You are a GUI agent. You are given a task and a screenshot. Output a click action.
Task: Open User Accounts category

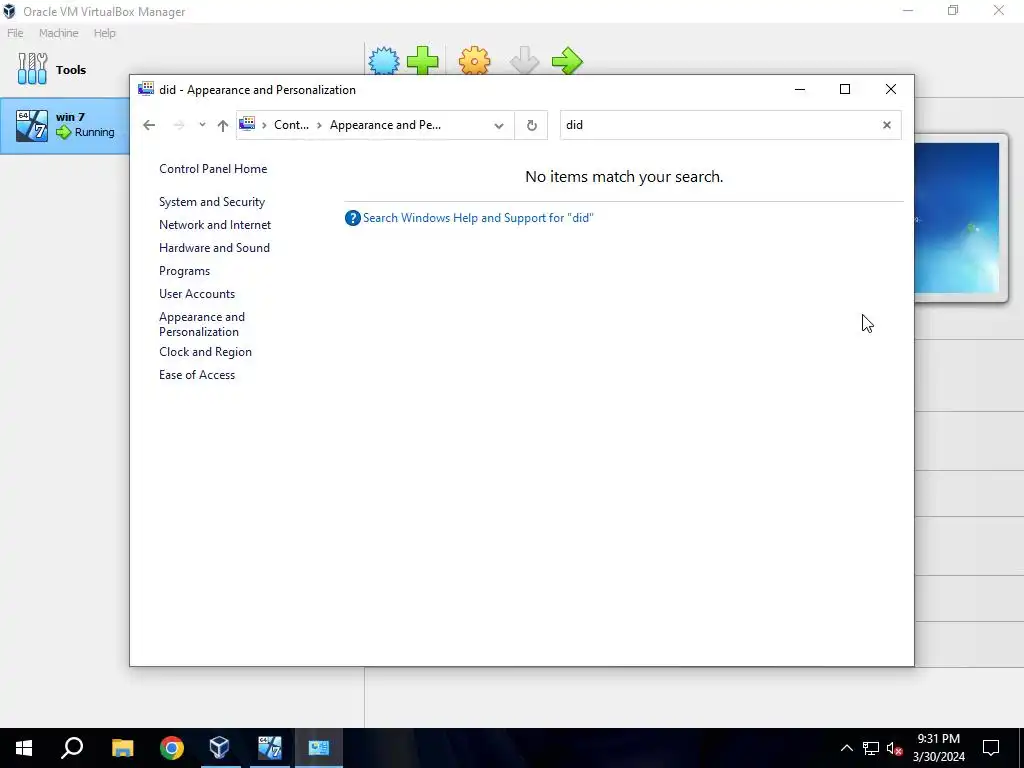[197, 294]
